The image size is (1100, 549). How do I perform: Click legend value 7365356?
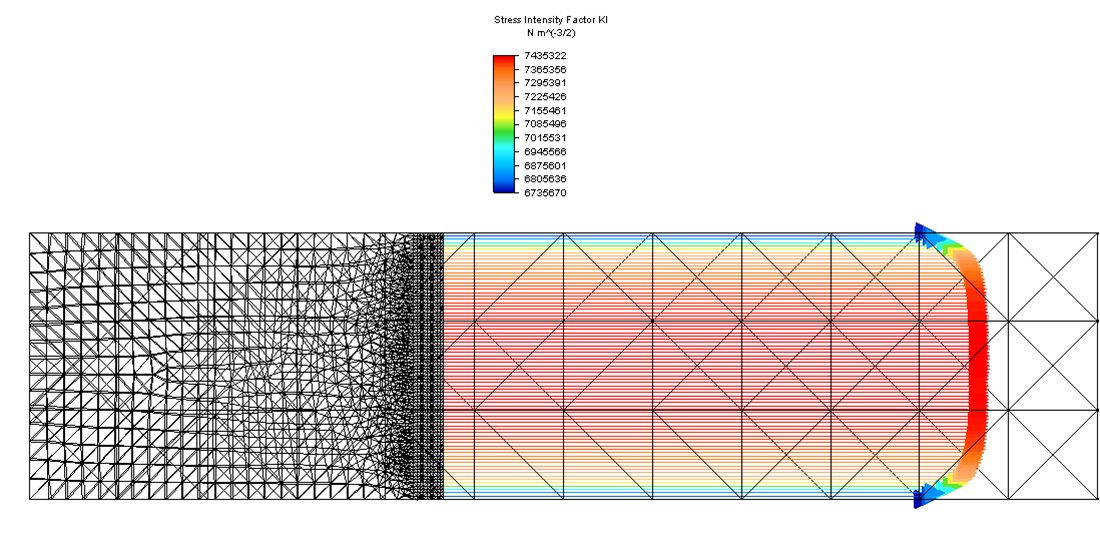click(x=545, y=69)
